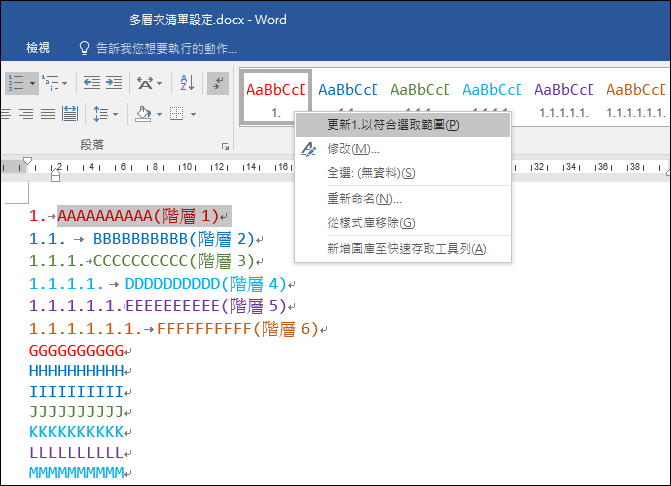This screenshot has height=486, width=671.
Task: Toggle show/hide paragraph marks
Action: click(218, 83)
